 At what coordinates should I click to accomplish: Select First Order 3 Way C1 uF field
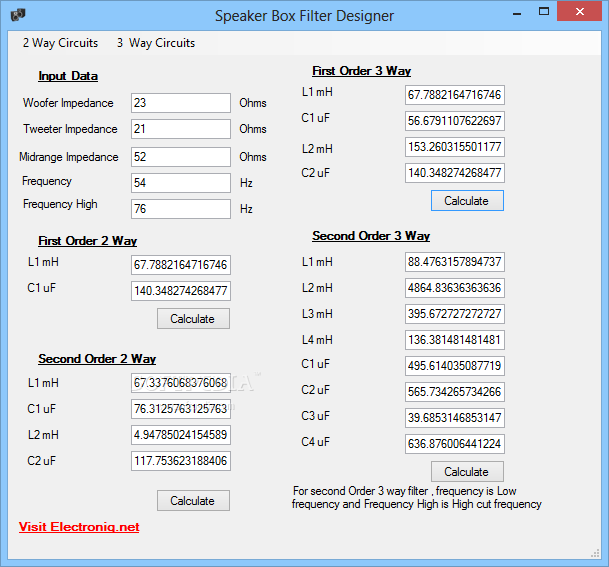[455, 121]
